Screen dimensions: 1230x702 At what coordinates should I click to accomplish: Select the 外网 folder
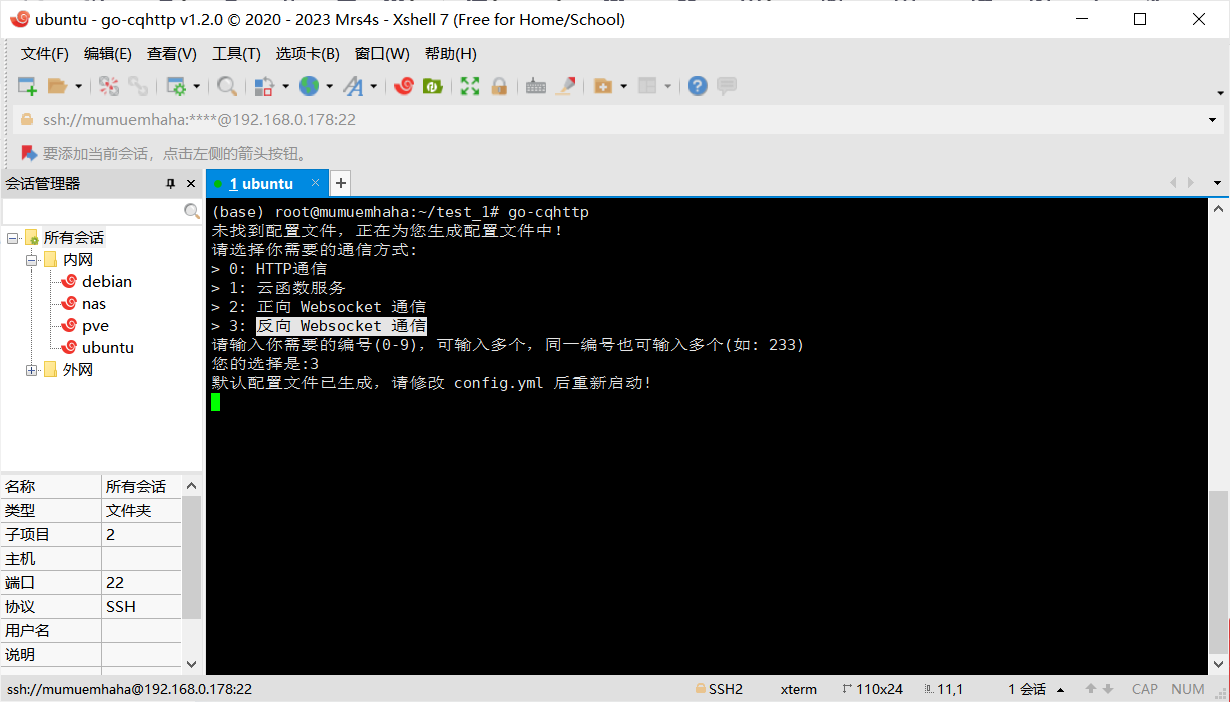click(x=78, y=370)
